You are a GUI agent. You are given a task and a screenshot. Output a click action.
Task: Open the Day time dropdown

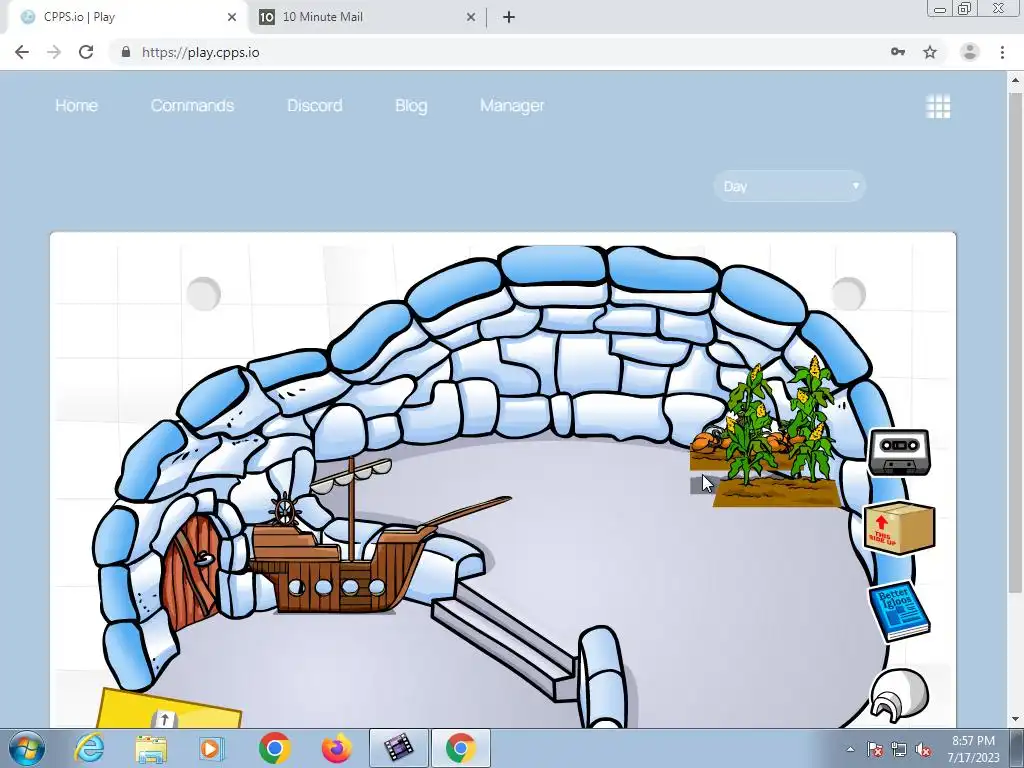click(790, 186)
